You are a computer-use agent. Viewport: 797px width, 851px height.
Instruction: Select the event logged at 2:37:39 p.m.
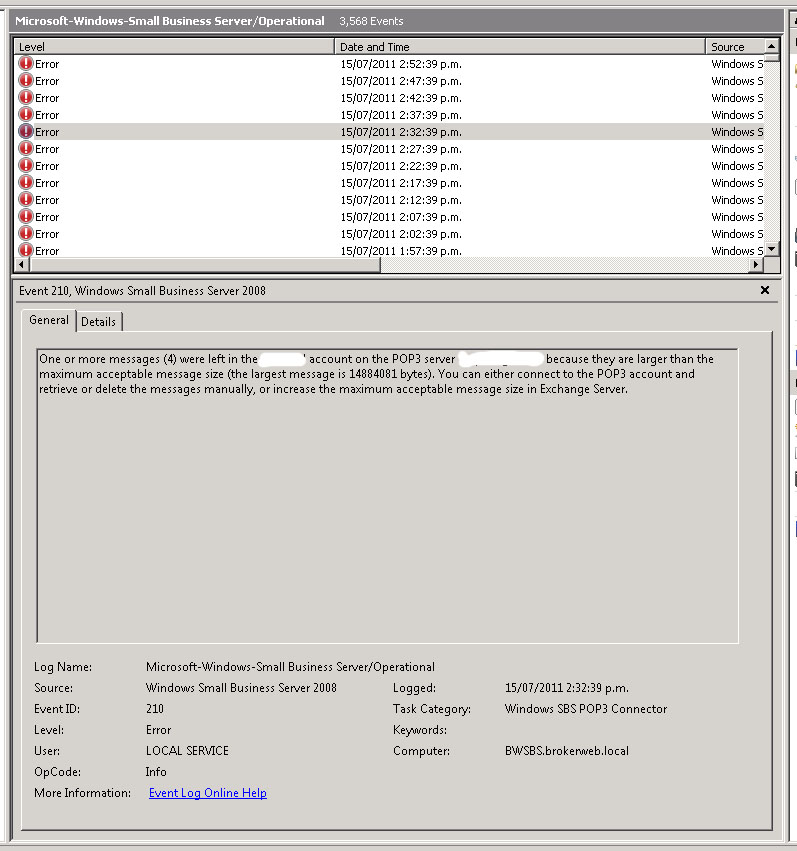click(400, 115)
